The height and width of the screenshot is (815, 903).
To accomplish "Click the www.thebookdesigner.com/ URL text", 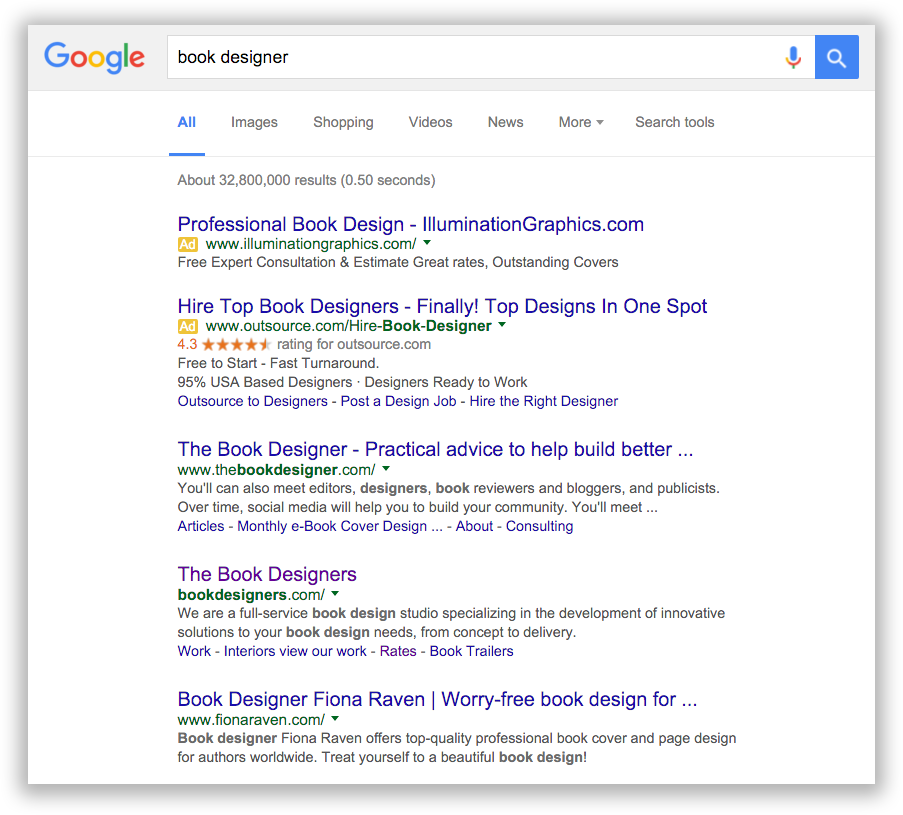I will [276, 470].
